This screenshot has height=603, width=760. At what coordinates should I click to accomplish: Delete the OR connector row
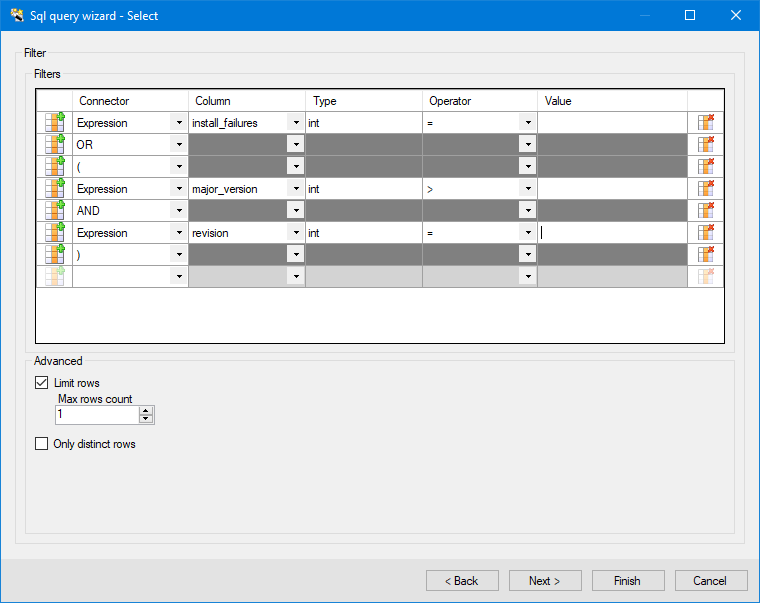[x=706, y=145]
